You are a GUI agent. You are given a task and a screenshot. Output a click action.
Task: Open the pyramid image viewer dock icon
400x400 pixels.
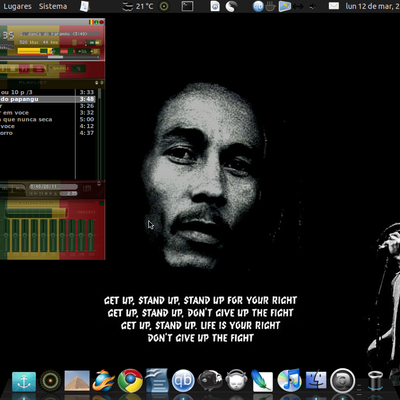click(x=77, y=380)
